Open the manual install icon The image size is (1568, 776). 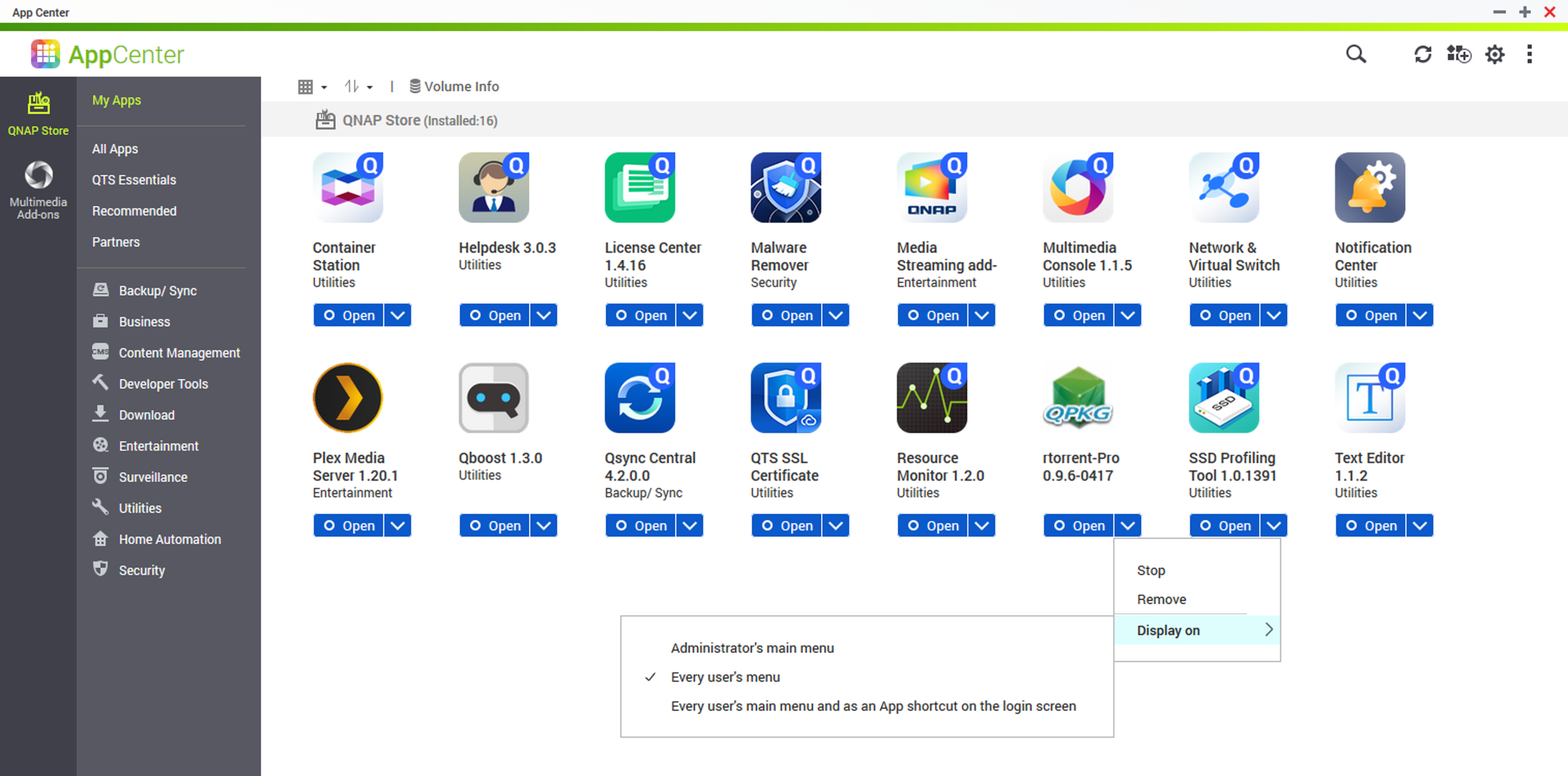point(1458,54)
